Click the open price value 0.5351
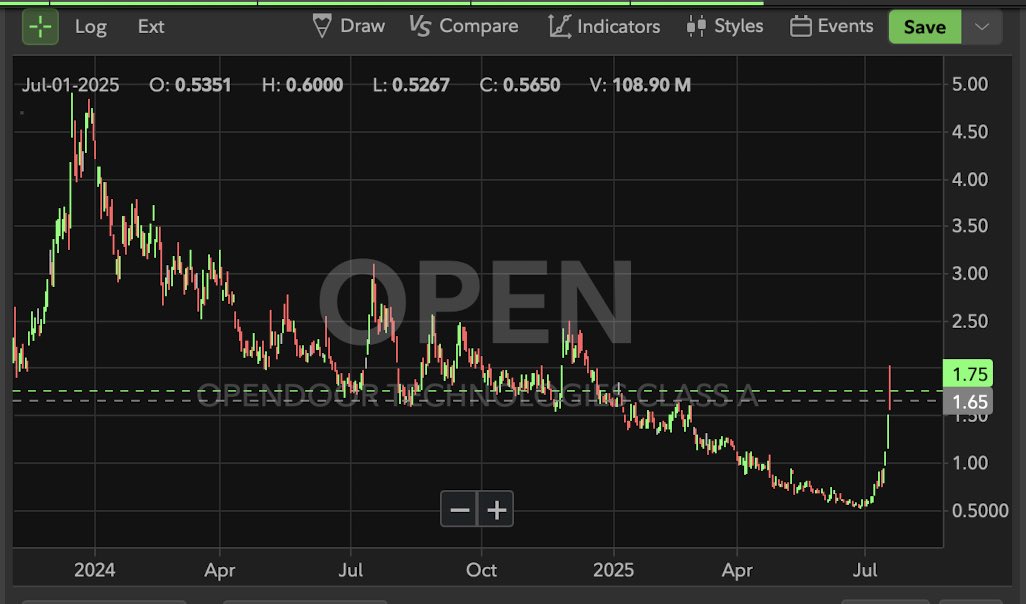The width and height of the screenshot is (1026, 604). pyautogui.click(x=203, y=85)
